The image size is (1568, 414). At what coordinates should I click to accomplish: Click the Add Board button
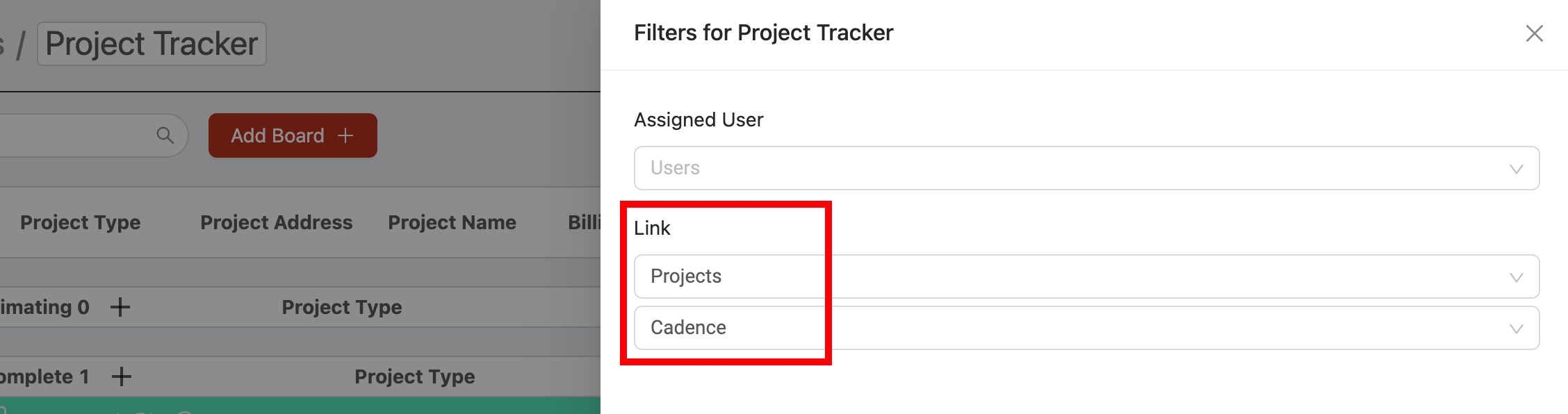[293, 135]
